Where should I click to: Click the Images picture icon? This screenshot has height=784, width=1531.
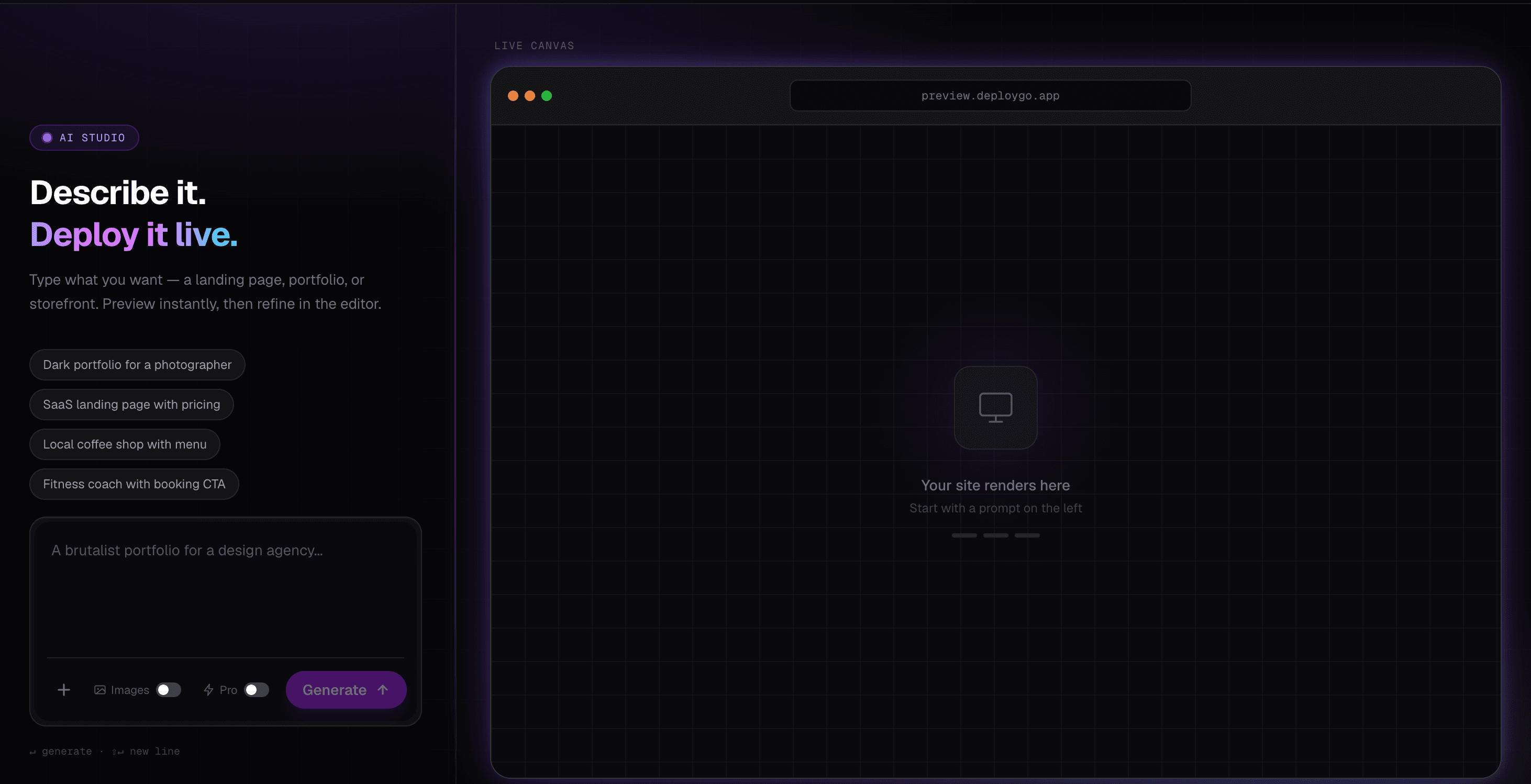point(100,690)
